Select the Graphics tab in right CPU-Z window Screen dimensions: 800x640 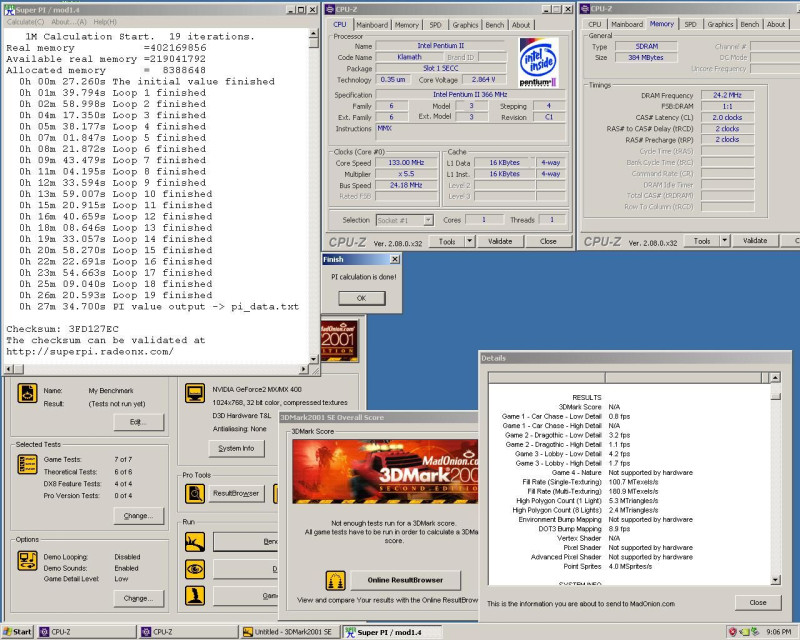720,24
